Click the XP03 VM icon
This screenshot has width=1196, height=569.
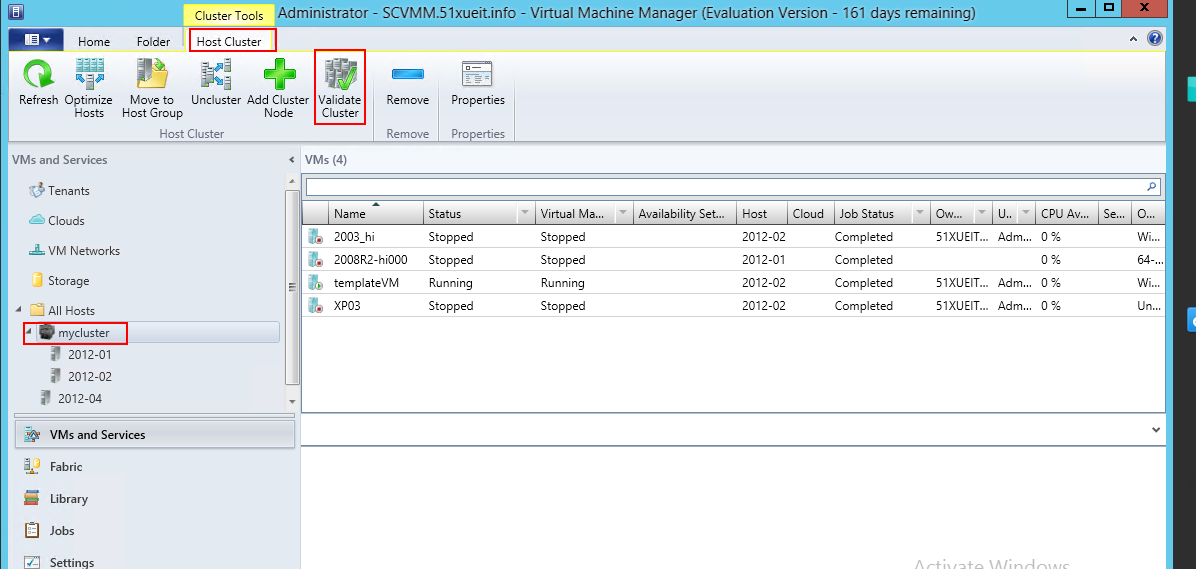coord(315,306)
